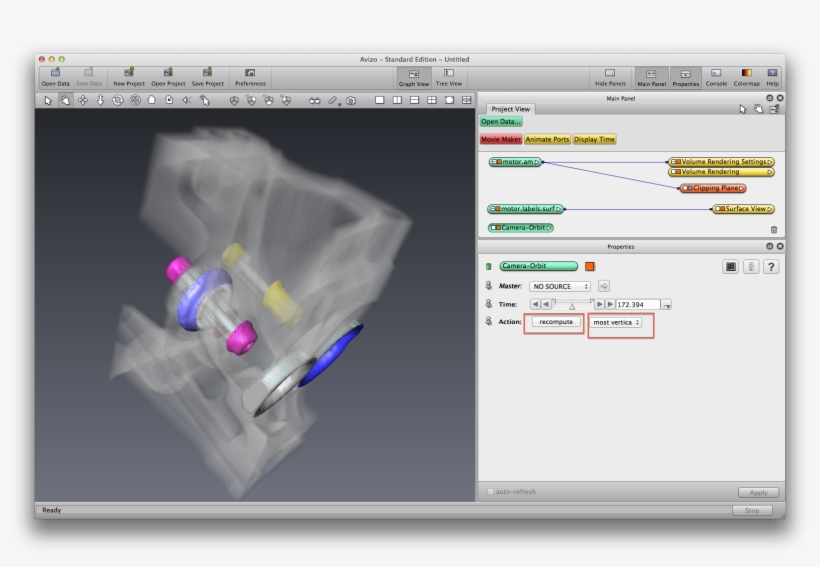Click the measuring pencil tool icon
The height and width of the screenshot is (567, 820).
(333, 100)
